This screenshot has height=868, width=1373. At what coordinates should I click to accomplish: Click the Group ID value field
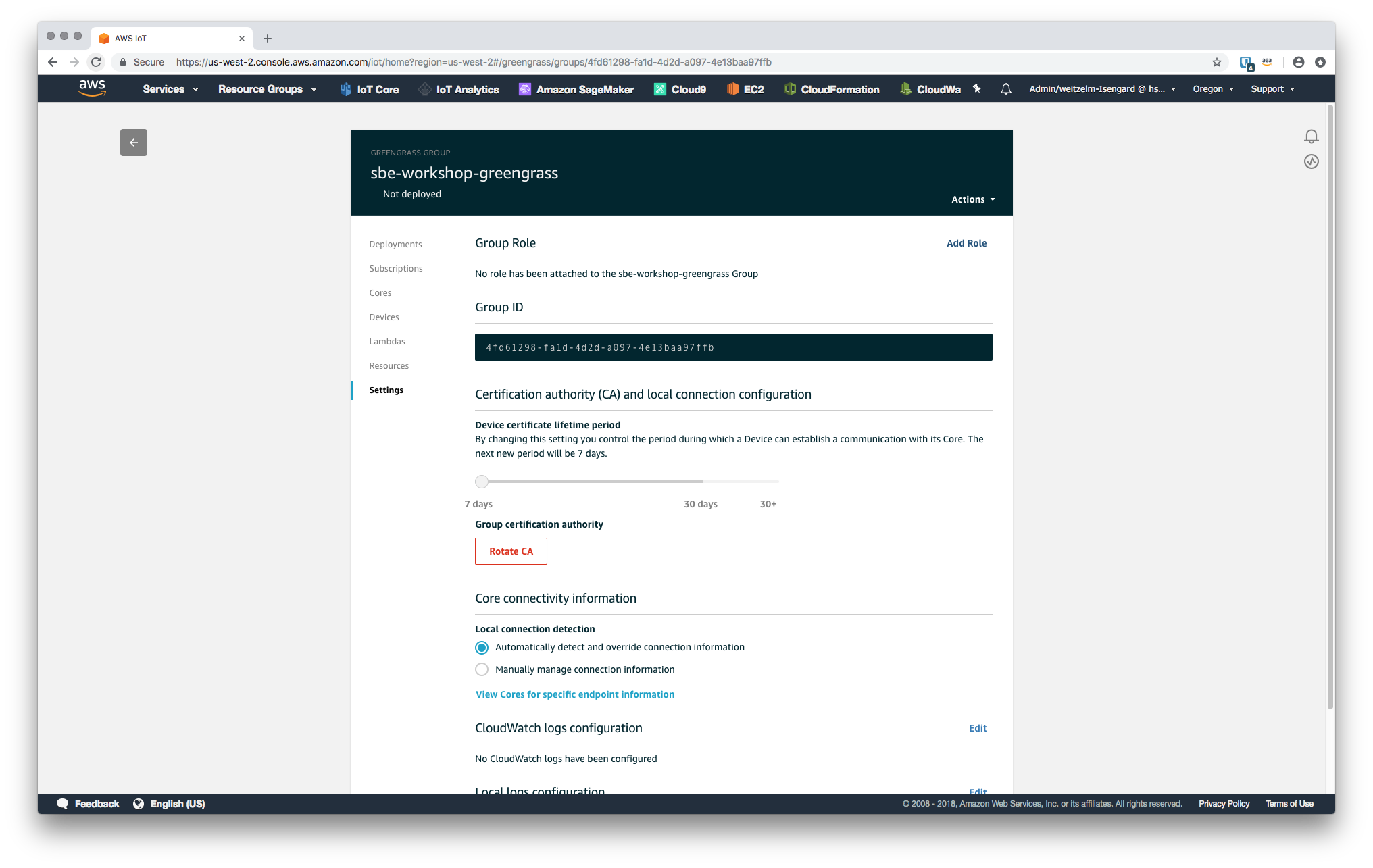(734, 347)
